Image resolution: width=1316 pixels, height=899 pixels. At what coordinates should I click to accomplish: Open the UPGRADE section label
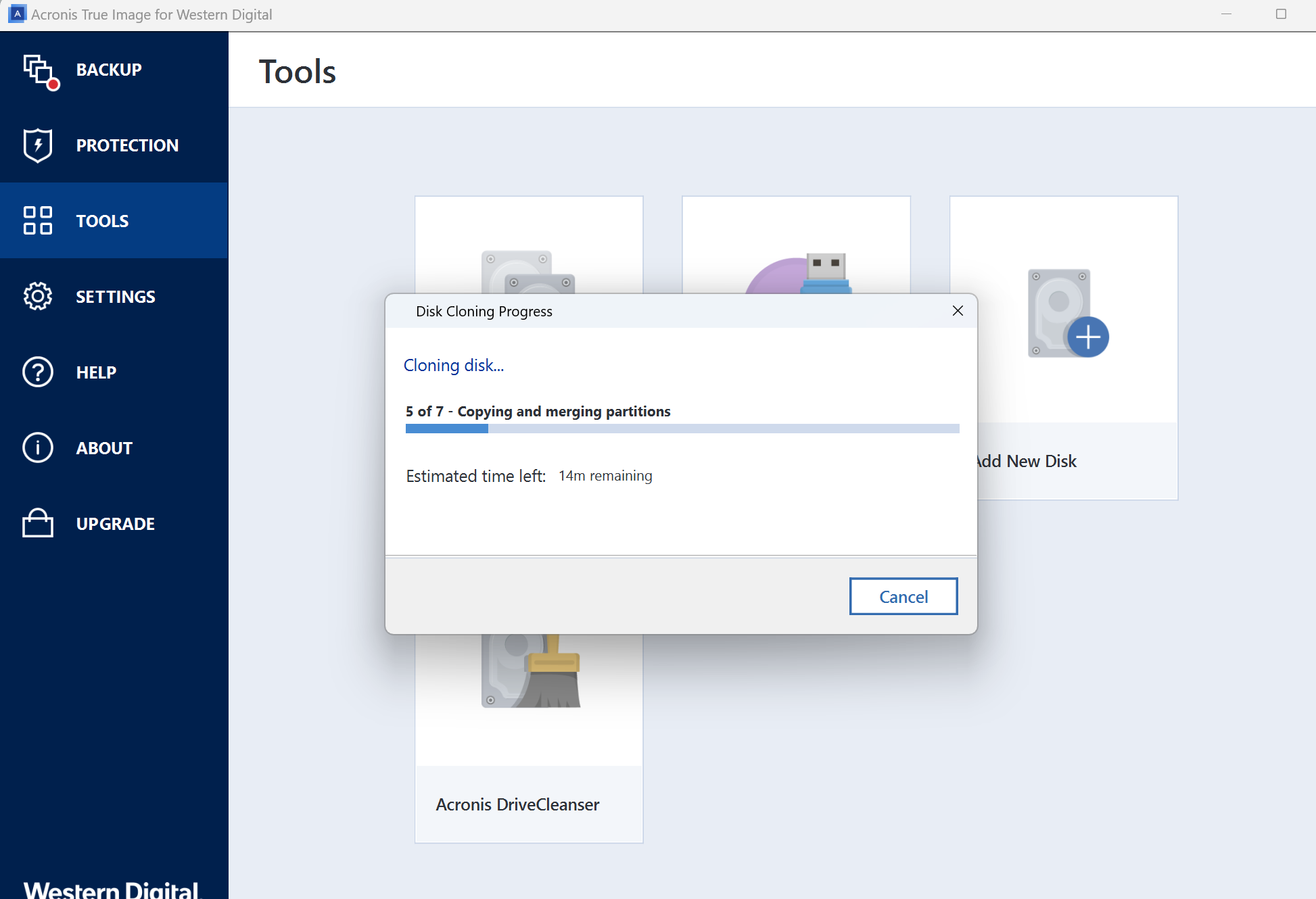tap(116, 524)
